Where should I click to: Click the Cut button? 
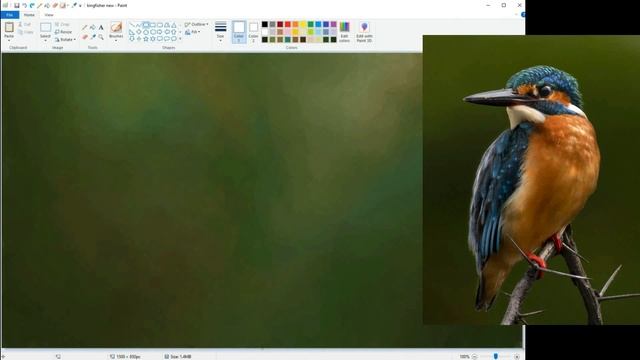click(x=25, y=24)
